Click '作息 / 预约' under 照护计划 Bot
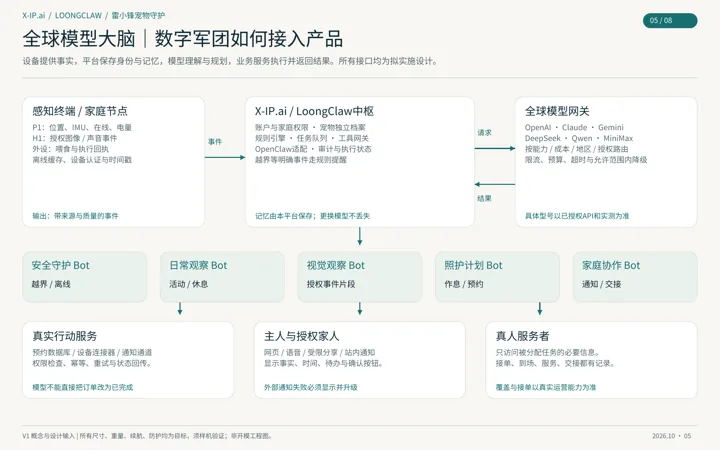Image resolution: width=720 pixels, height=450 pixels. click(x=464, y=284)
